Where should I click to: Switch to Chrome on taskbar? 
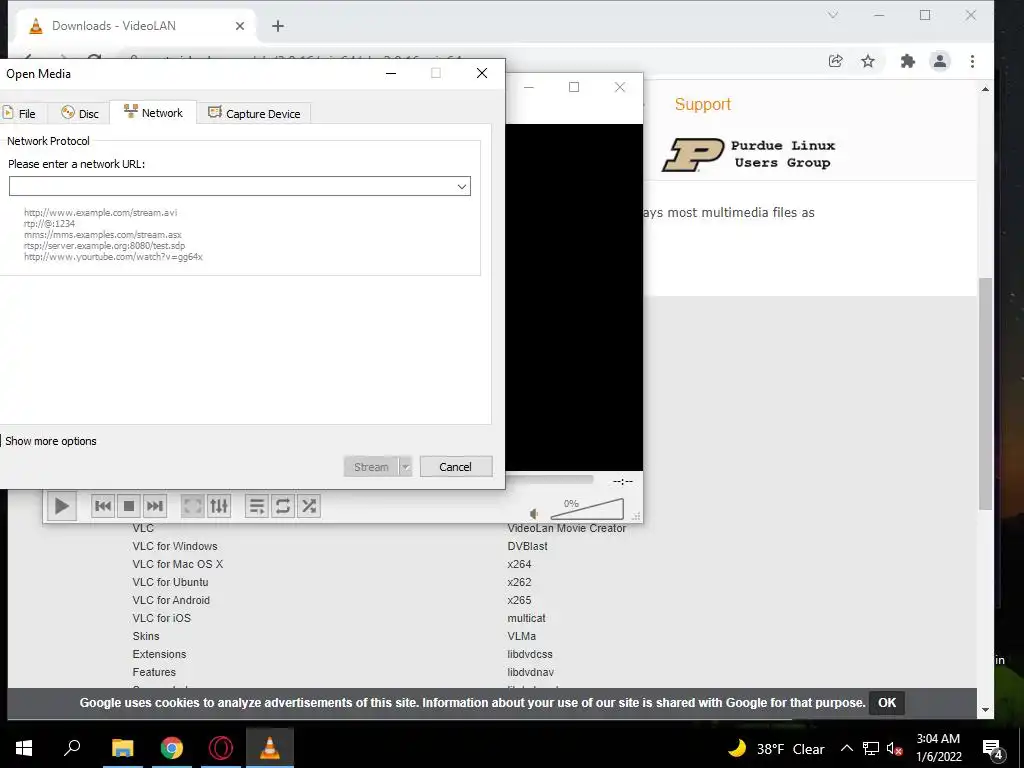point(171,748)
